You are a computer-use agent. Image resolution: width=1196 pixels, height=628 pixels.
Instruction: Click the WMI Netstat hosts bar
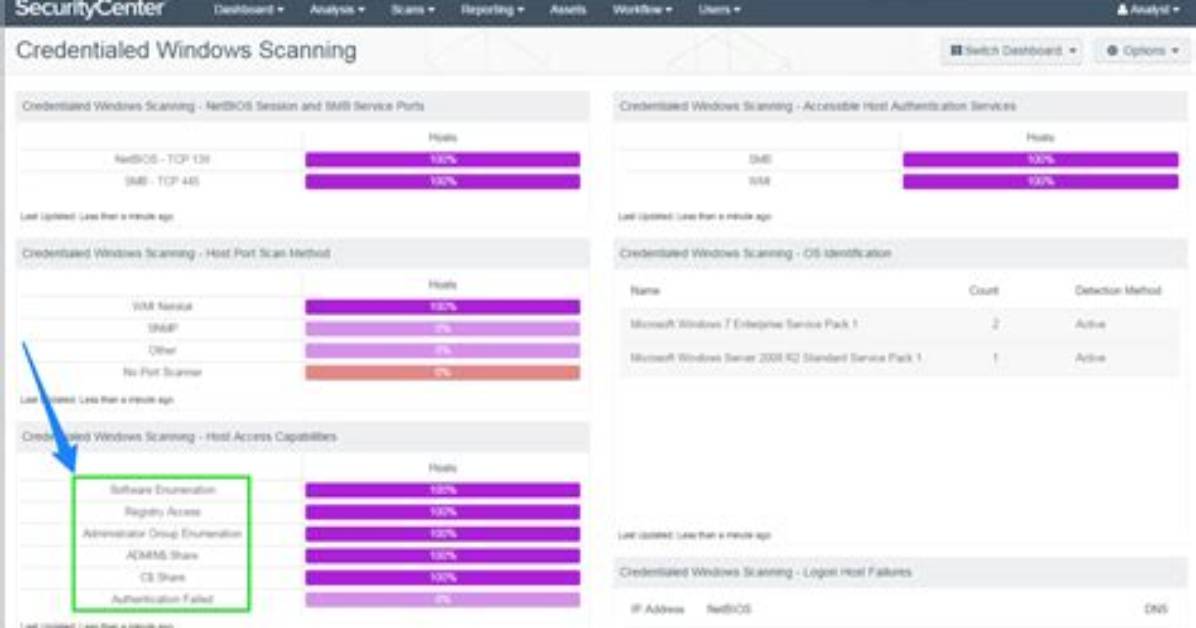(x=442, y=307)
